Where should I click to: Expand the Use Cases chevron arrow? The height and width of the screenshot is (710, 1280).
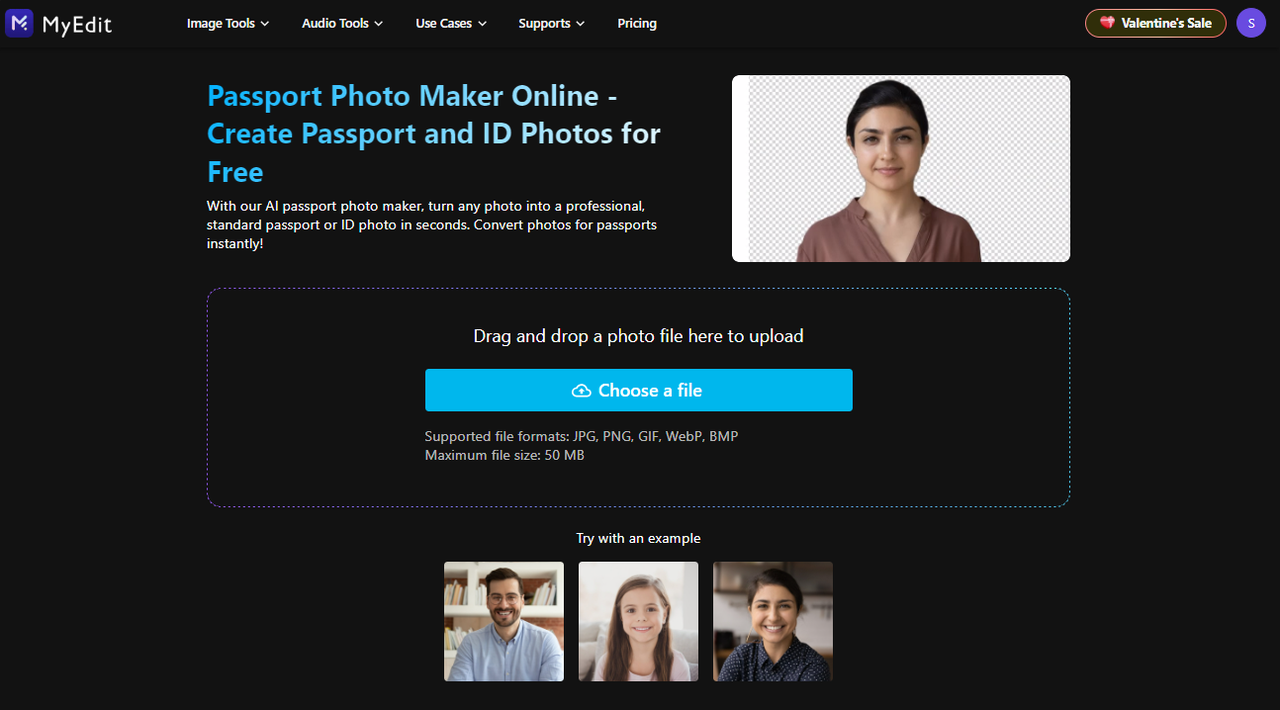[482, 24]
